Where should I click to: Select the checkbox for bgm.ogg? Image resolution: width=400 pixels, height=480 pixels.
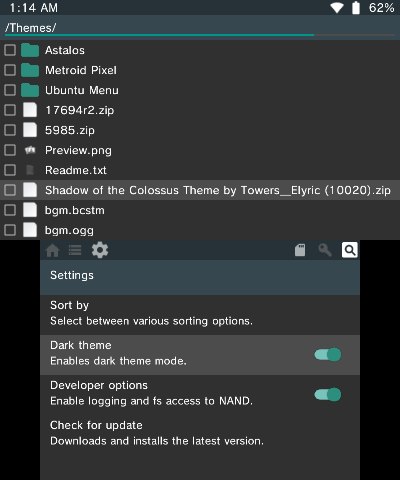(x=10, y=230)
